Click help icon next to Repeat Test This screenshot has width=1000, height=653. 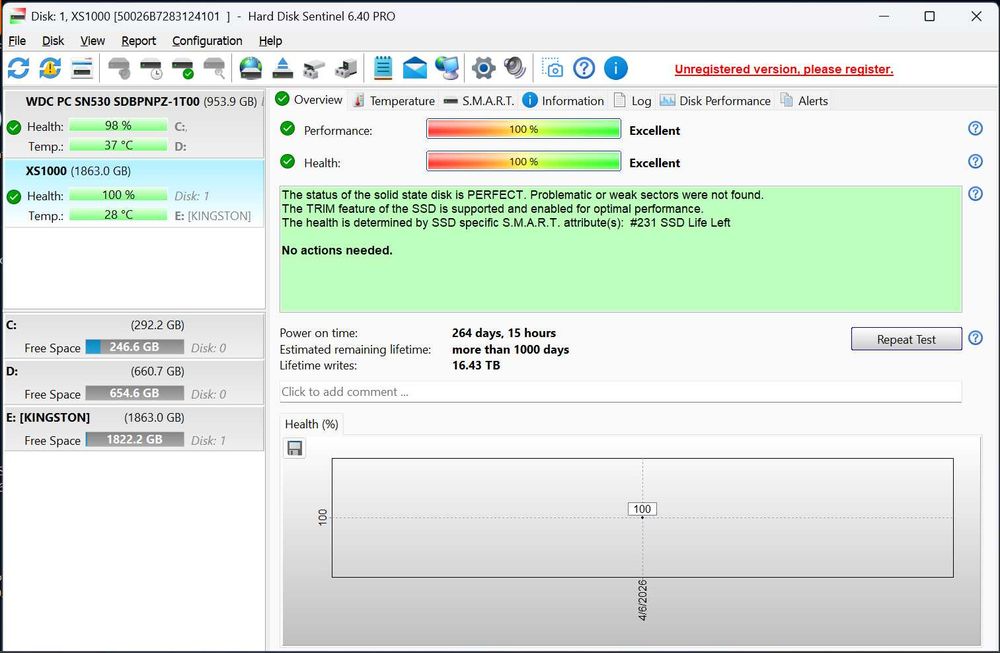pyautogui.click(x=975, y=338)
